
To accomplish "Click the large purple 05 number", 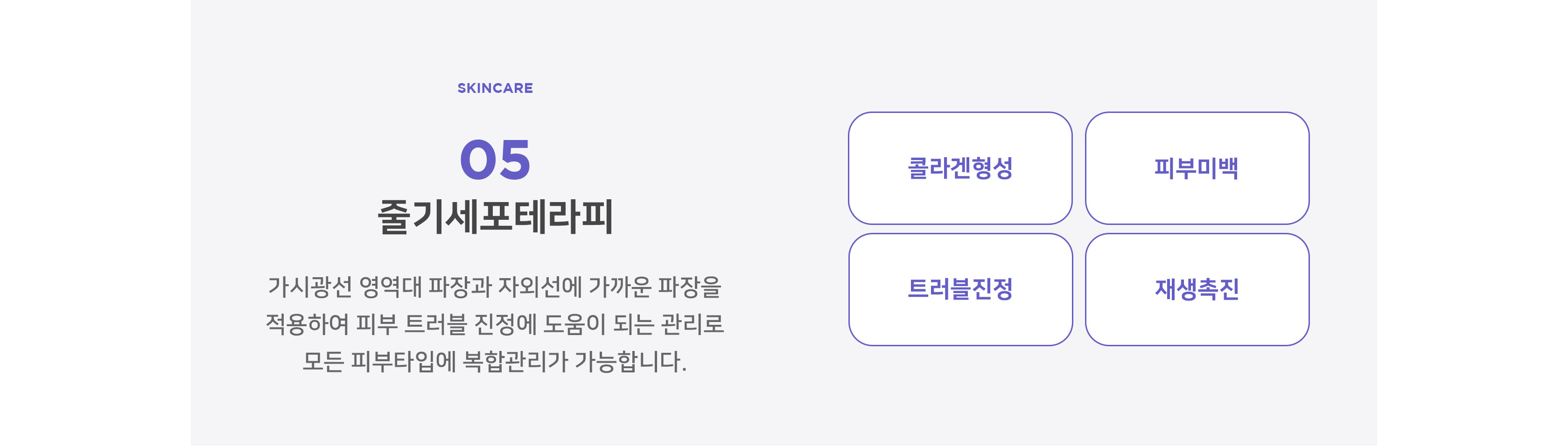I will click(x=495, y=160).
